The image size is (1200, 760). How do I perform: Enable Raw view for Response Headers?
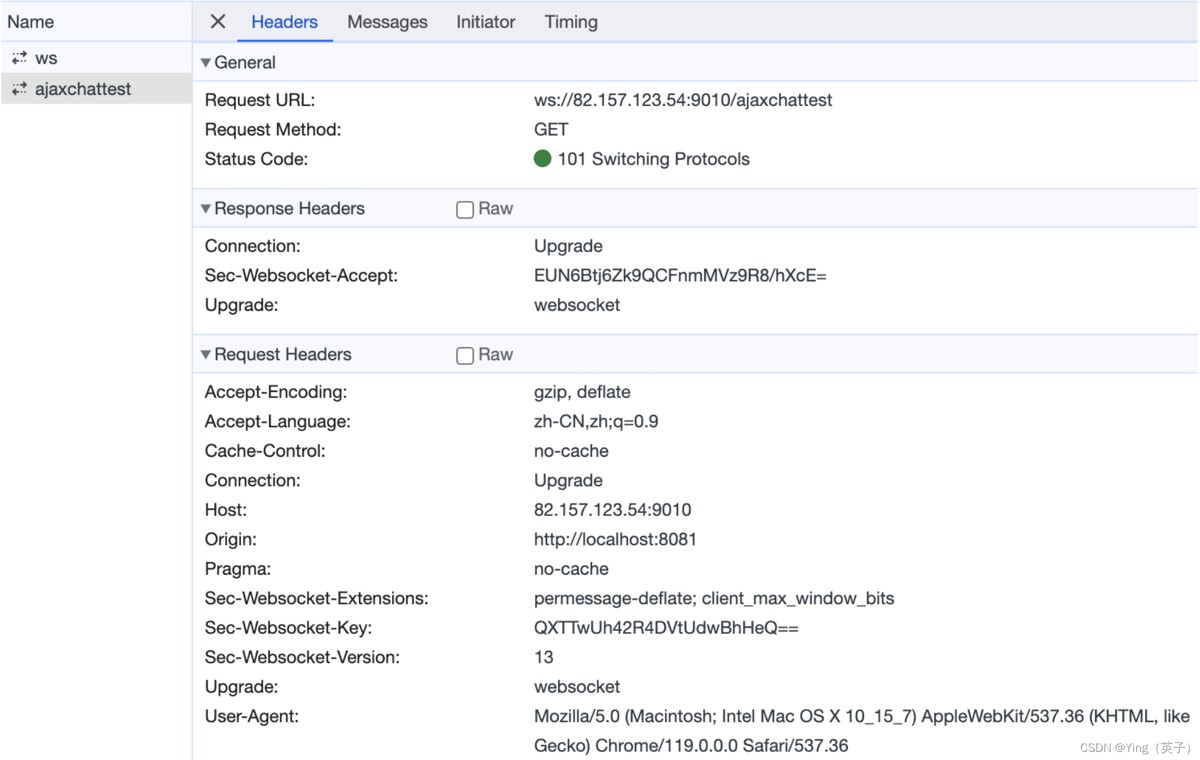click(x=465, y=210)
